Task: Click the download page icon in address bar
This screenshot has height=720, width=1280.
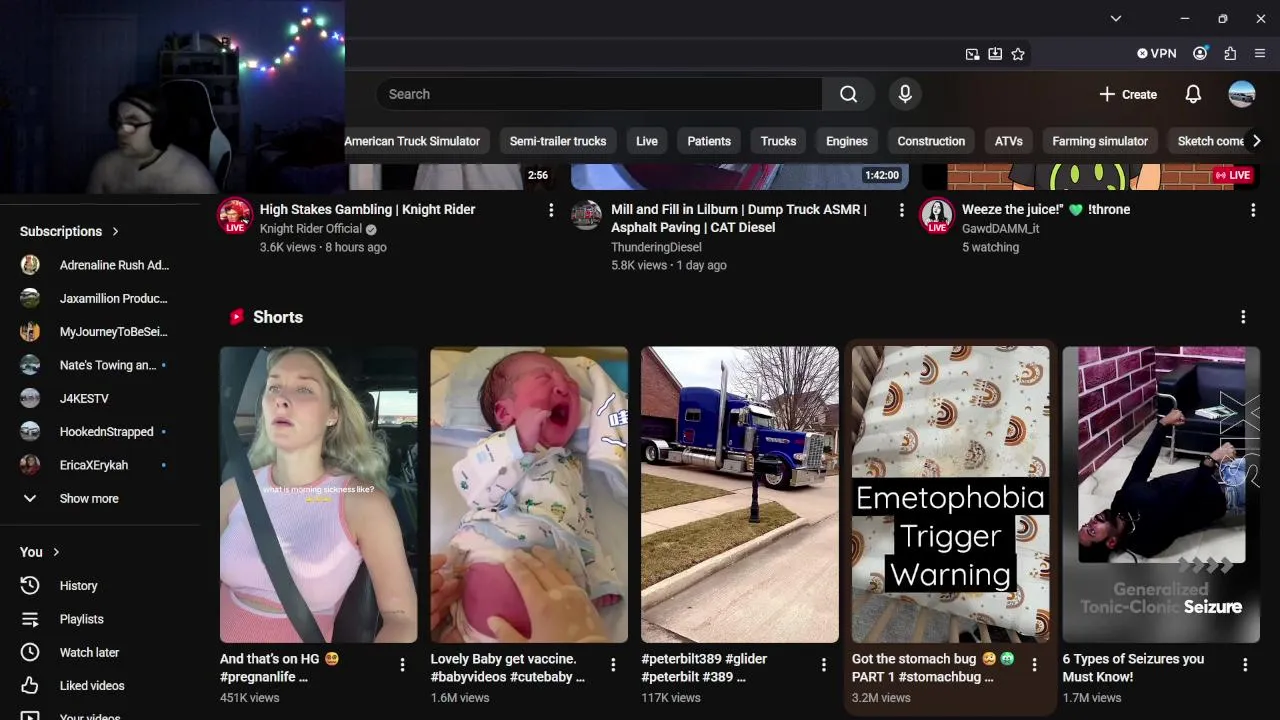Action: [x=995, y=54]
